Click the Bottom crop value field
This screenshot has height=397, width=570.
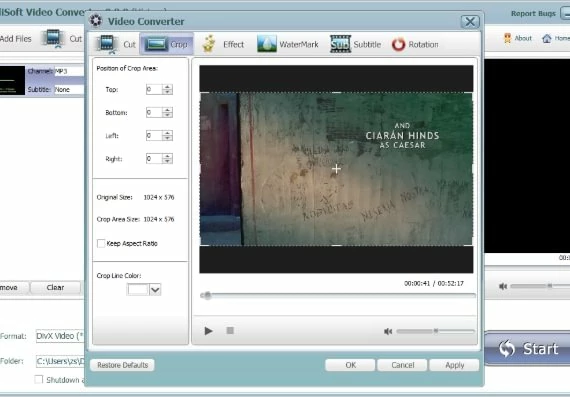pos(154,112)
